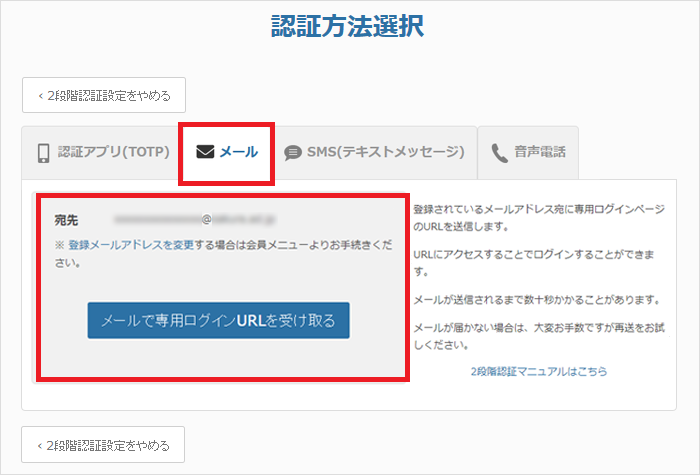Select the メール tab label
The image size is (700, 475).
[x=239, y=153]
